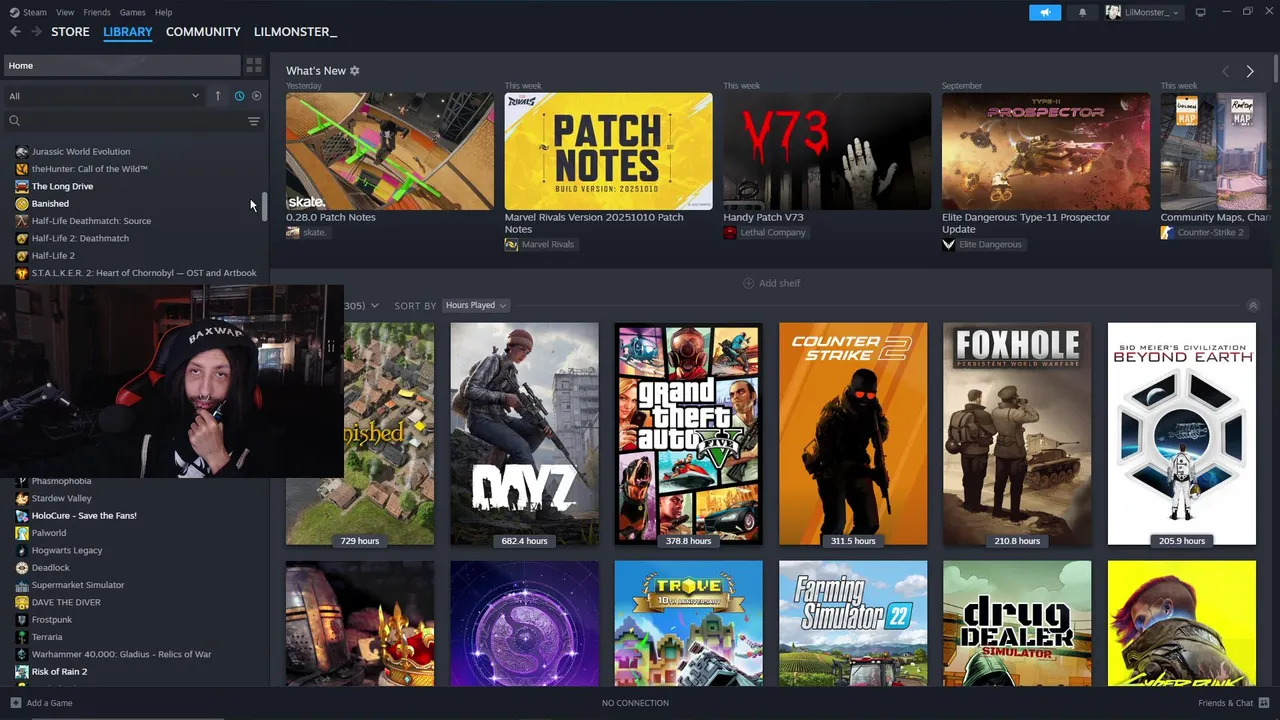Screen dimensions: 1280x720
Task: Open Handy Patch V73 news link
Action: coord(764,217)
